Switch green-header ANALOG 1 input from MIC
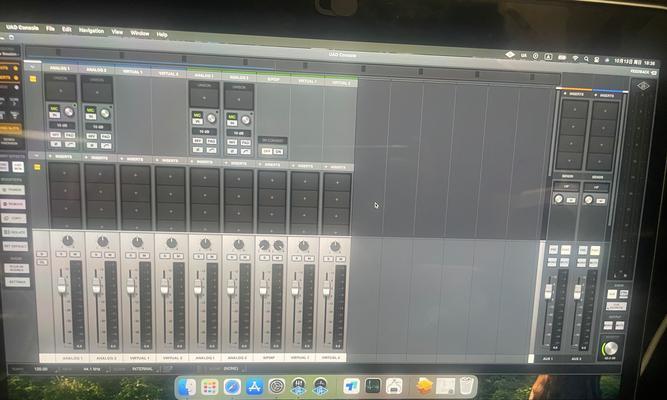Viewport: 667px width, 400px height. tap(197, 117)
